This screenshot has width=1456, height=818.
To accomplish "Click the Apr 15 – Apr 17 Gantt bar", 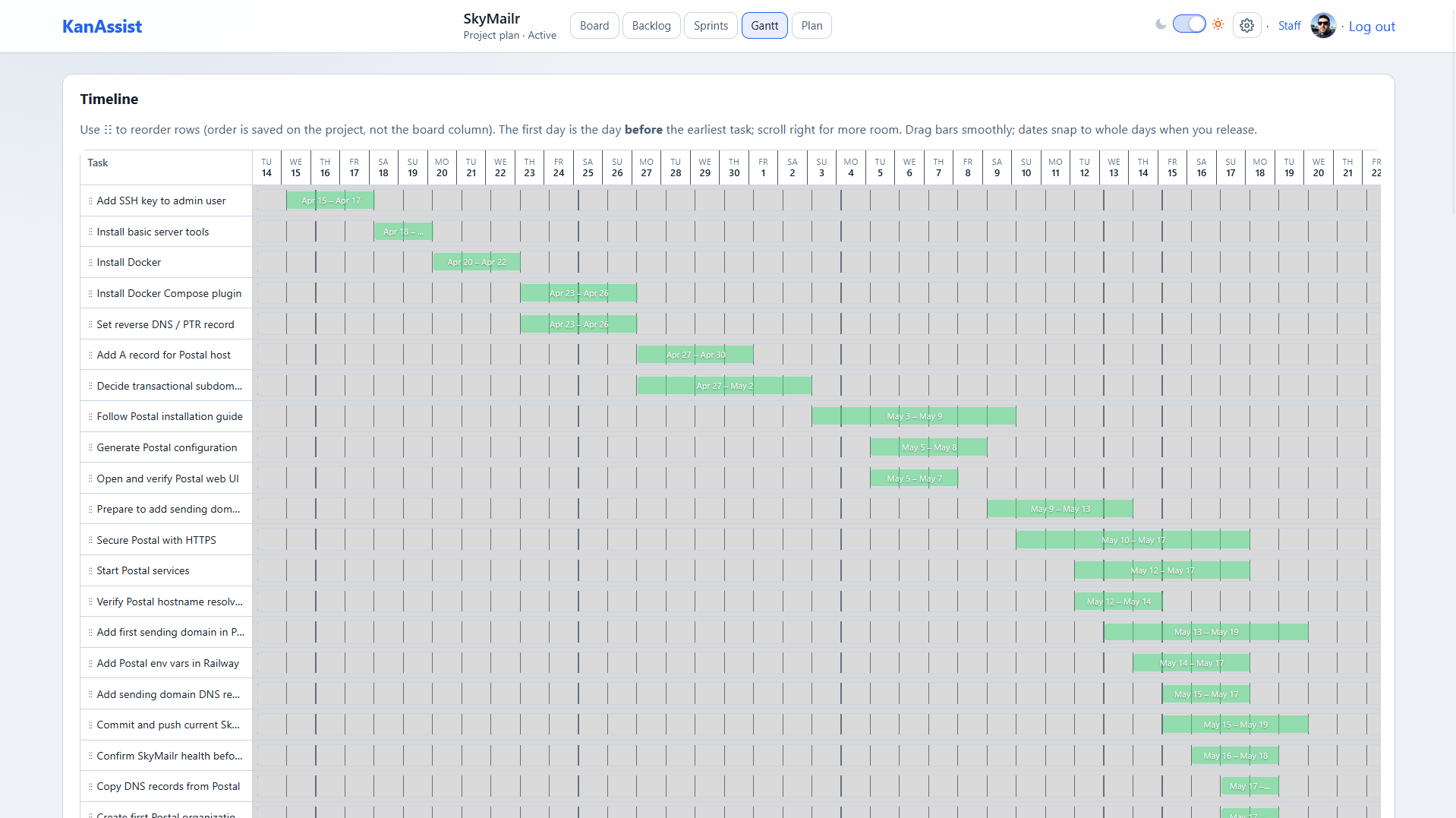I will pyautogui.click(x=330, y=201).
